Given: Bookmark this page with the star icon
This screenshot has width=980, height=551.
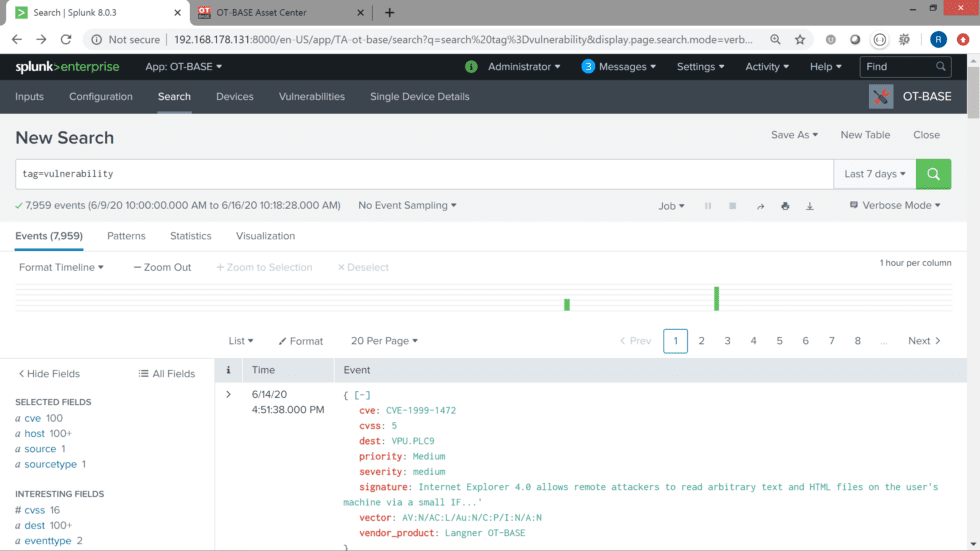Looking at the screenshot, I should pyautogui.click(x=800, y=40).
